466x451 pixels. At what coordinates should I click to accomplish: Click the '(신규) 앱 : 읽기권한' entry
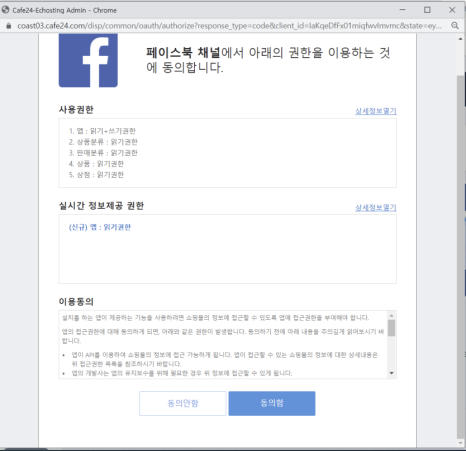(100, 227)
